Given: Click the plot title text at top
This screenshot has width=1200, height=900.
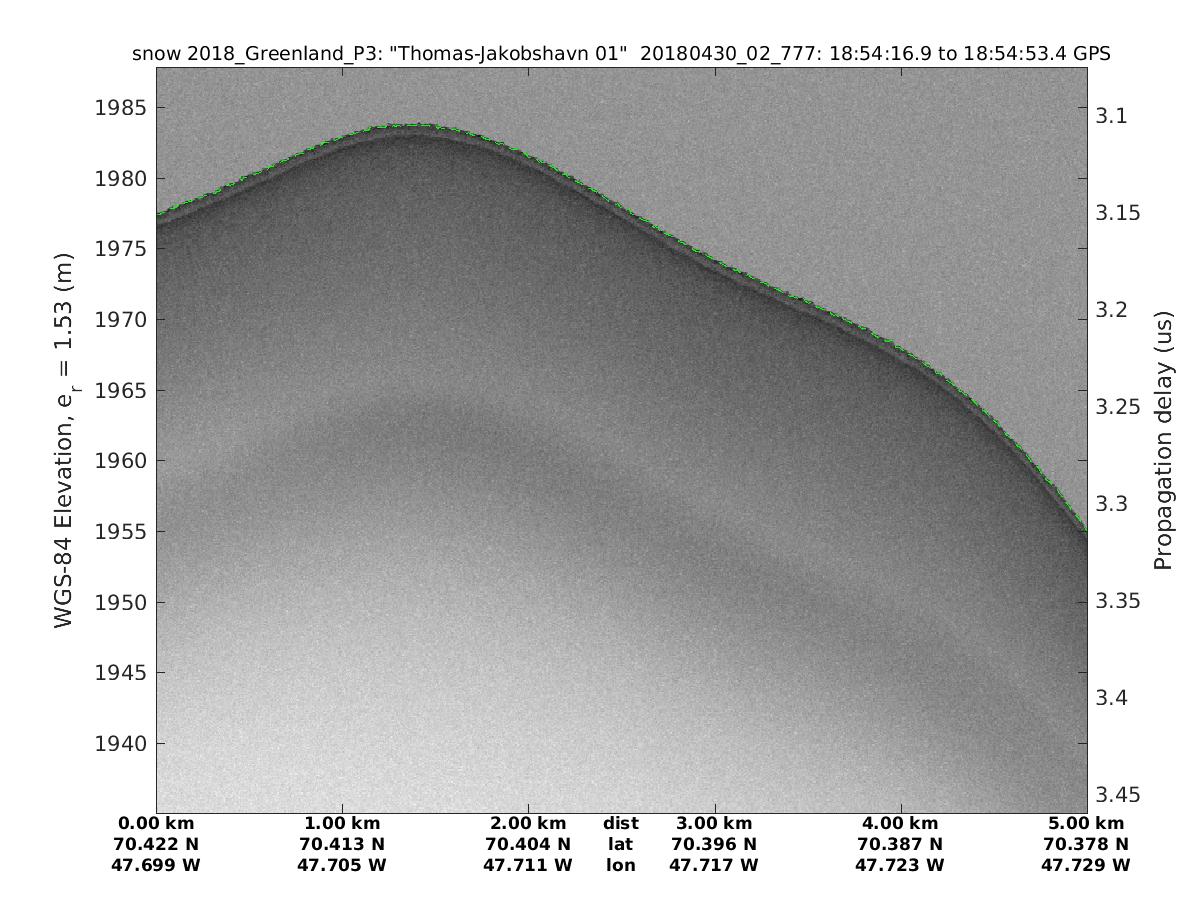Looking at the screenshot, I should pos(621,54).
